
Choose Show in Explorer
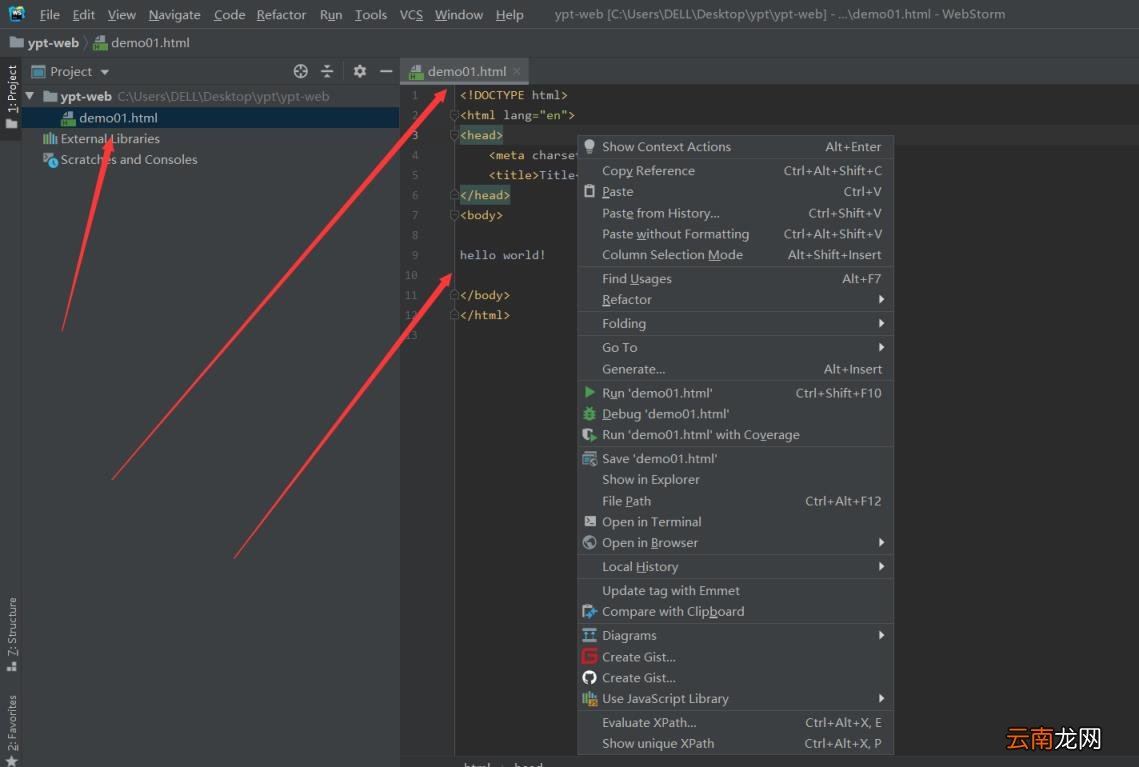(735, 479)
